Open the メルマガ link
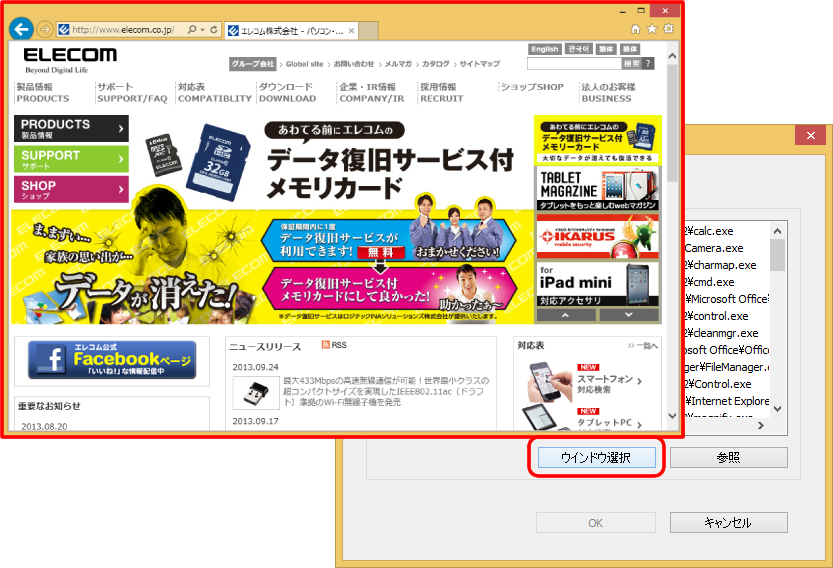 click(398, 64)
